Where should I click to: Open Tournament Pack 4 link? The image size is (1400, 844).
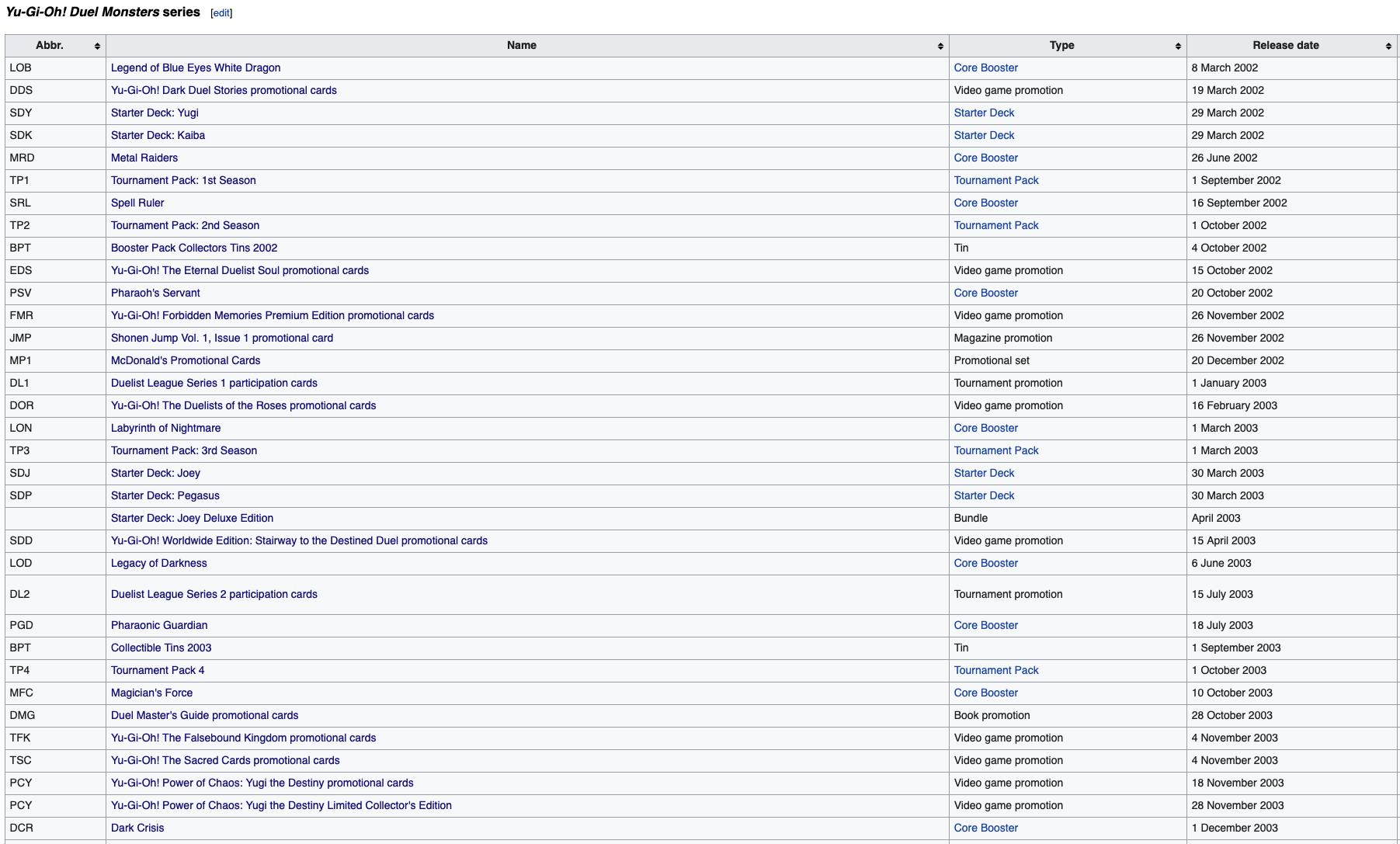[x=158, y=671]
